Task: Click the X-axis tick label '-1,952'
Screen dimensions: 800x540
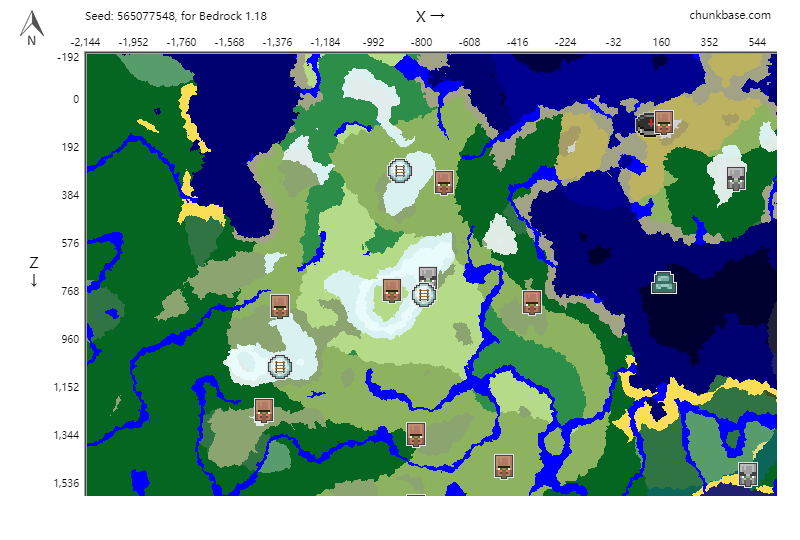Action: 133,42
